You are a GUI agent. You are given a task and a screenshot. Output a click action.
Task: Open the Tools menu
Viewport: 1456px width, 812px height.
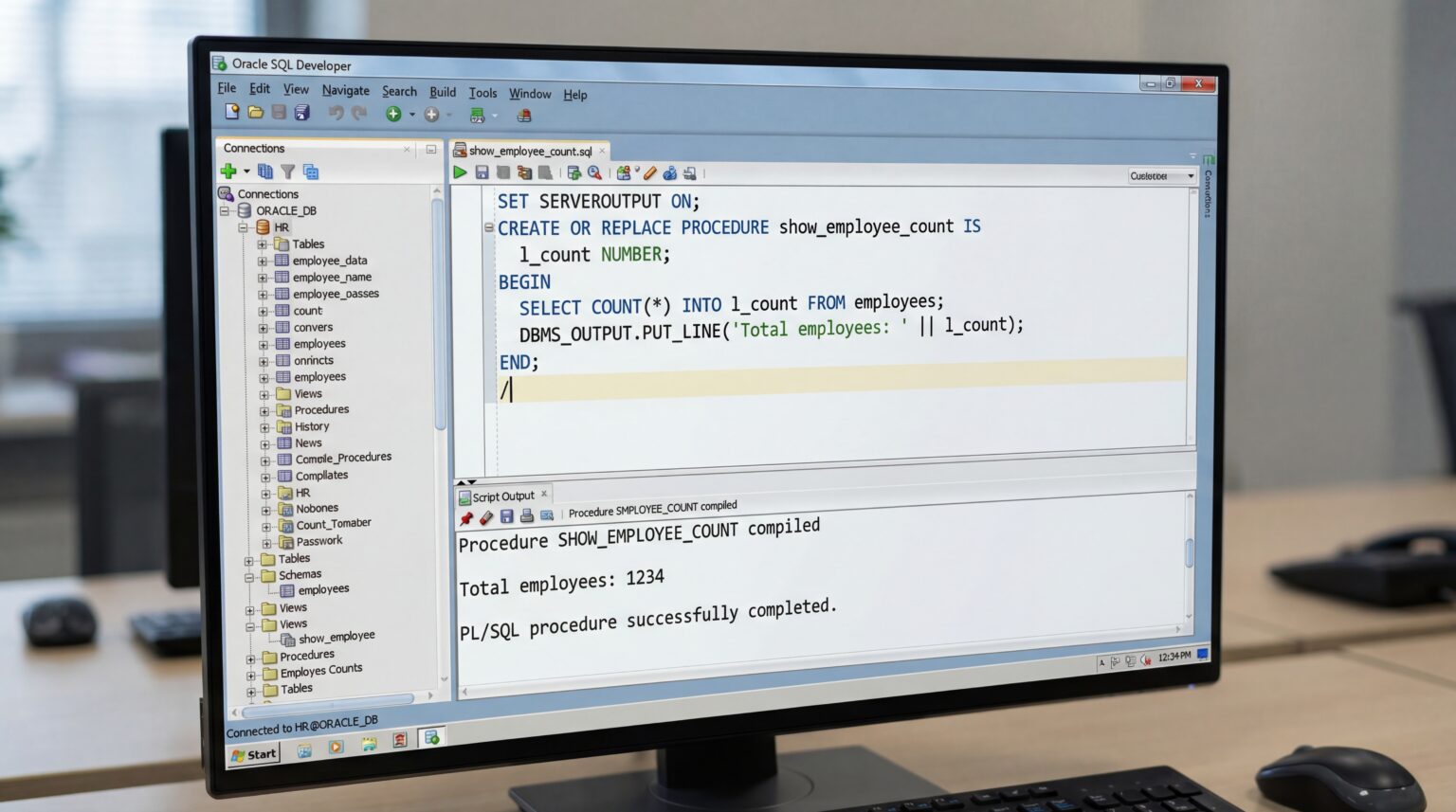point(482,93)
